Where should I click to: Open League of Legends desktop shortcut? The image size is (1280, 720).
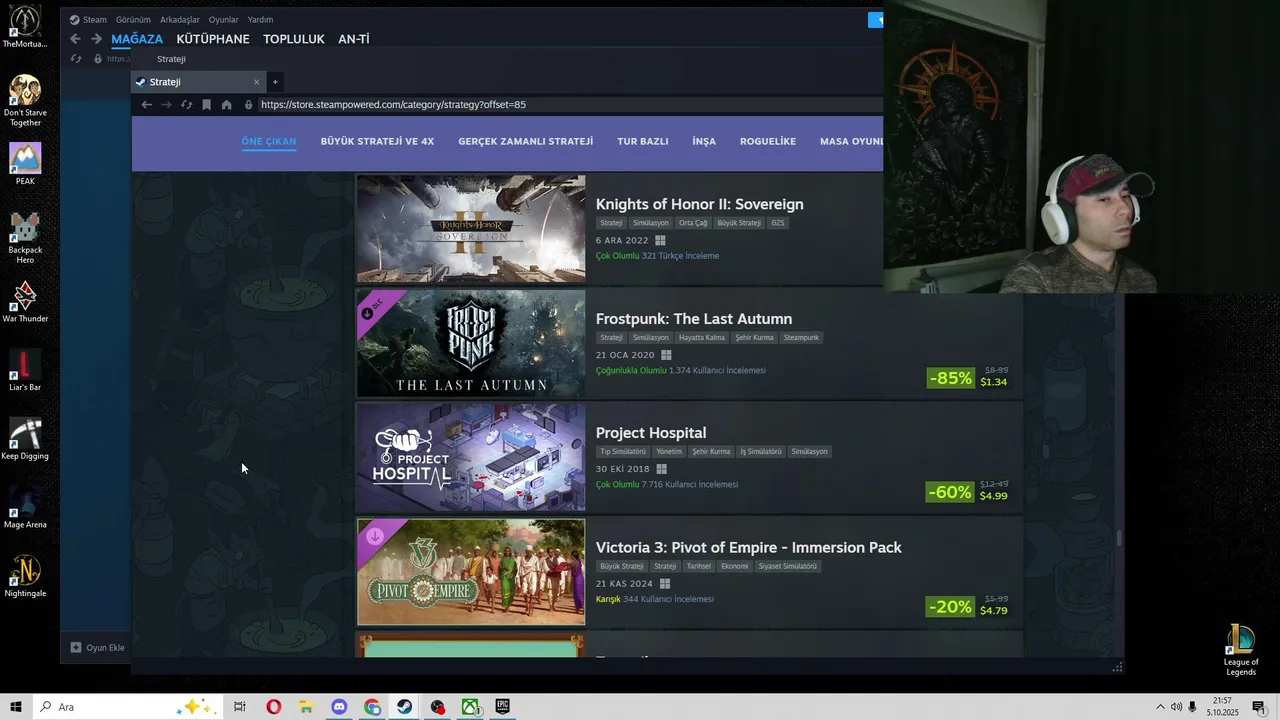pyautogui.click(x=1241, y=650)
